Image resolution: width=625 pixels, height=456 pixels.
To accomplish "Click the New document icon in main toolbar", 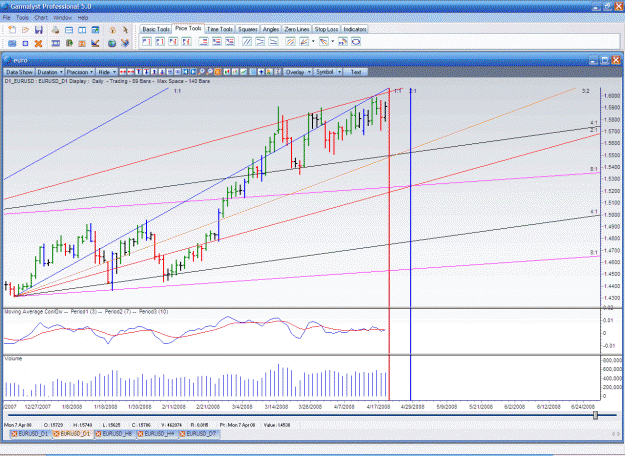I will pyautogui.click(x=12, y=30).
